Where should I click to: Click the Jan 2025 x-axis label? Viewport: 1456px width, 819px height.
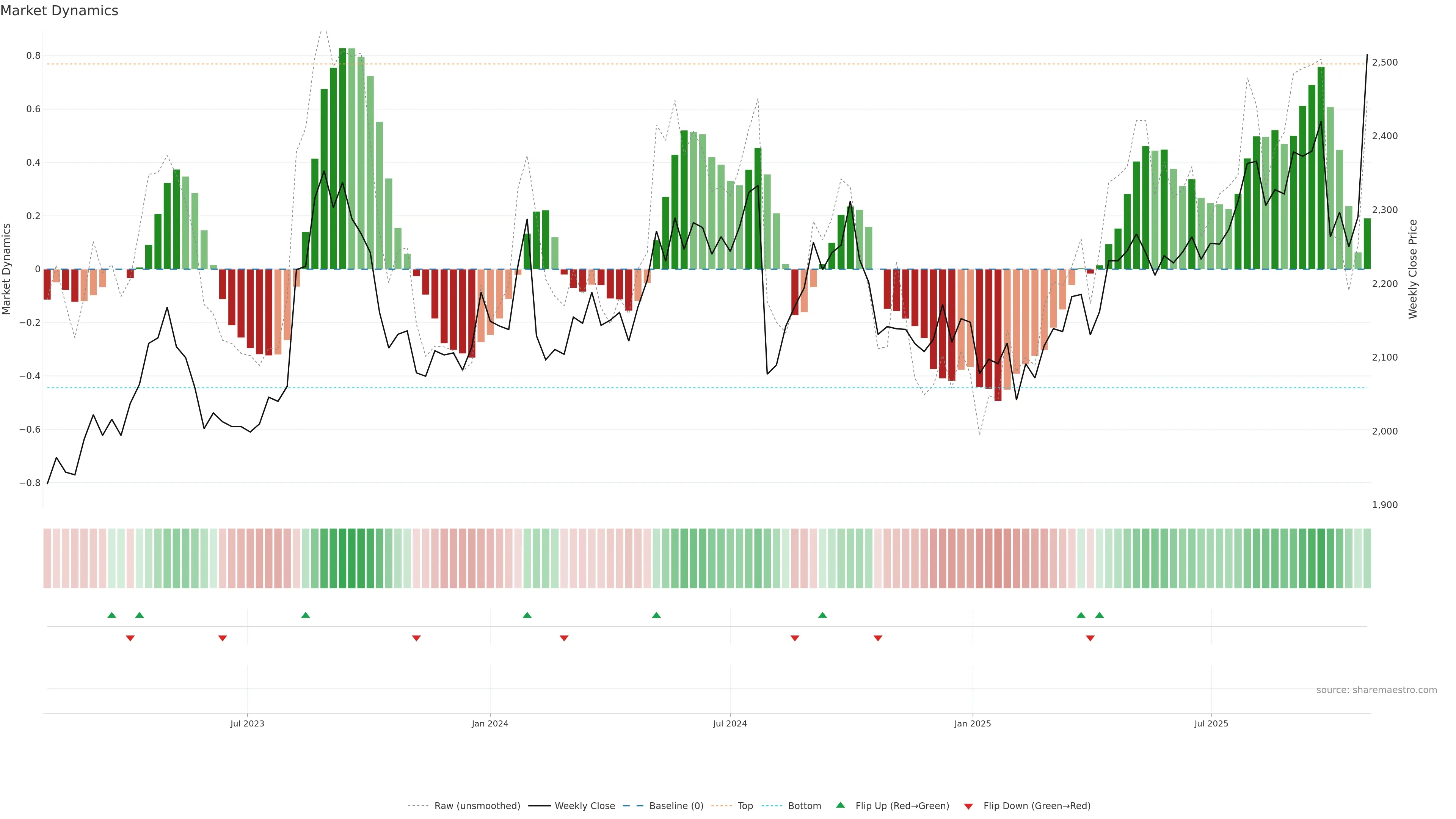[972, 723]
